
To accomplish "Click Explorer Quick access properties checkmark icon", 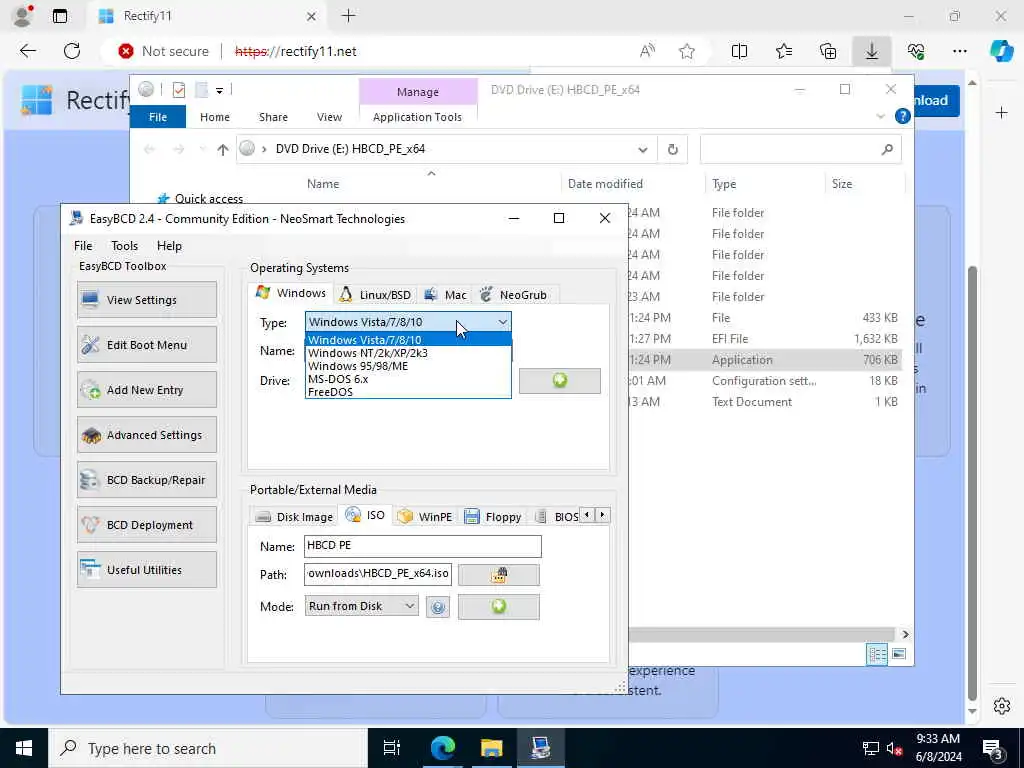I will coord(179,90).
